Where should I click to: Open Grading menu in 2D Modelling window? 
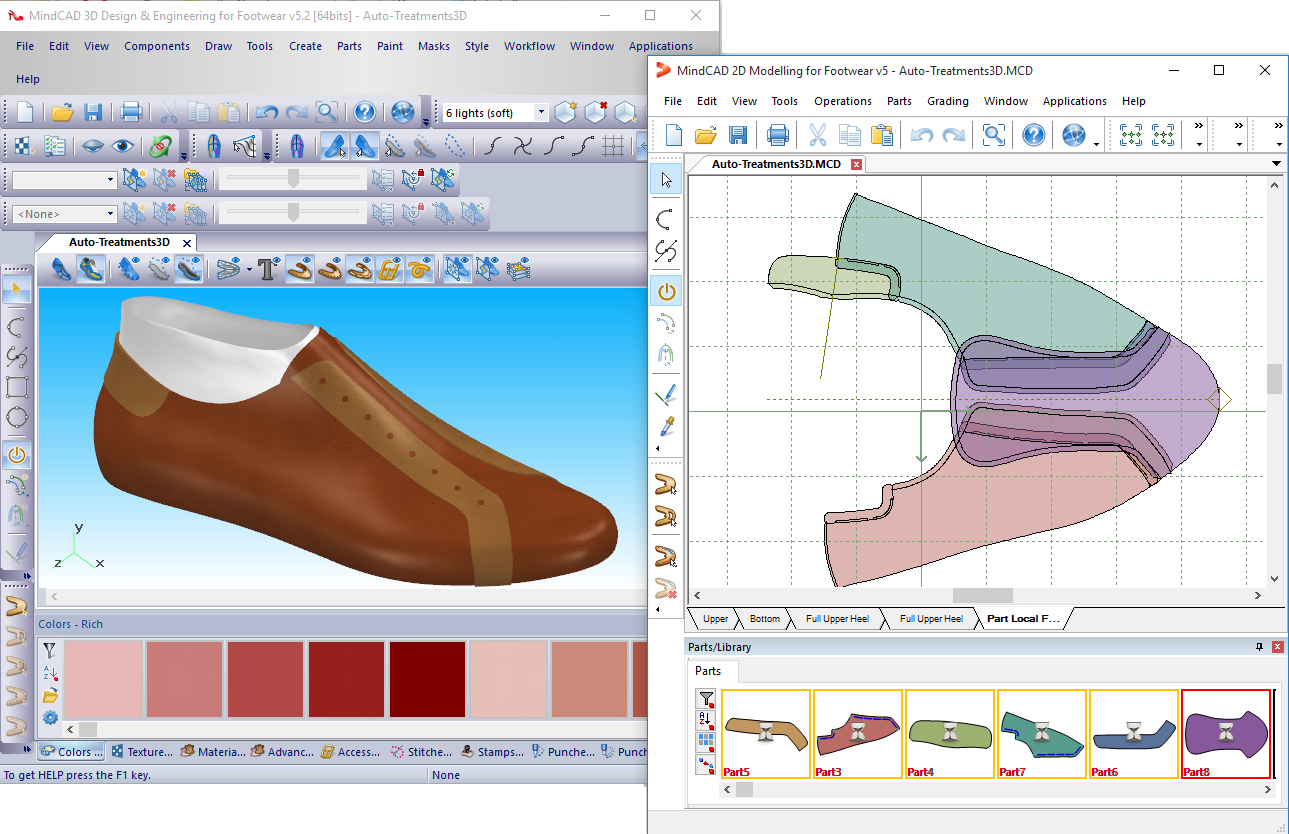(947, 101)
